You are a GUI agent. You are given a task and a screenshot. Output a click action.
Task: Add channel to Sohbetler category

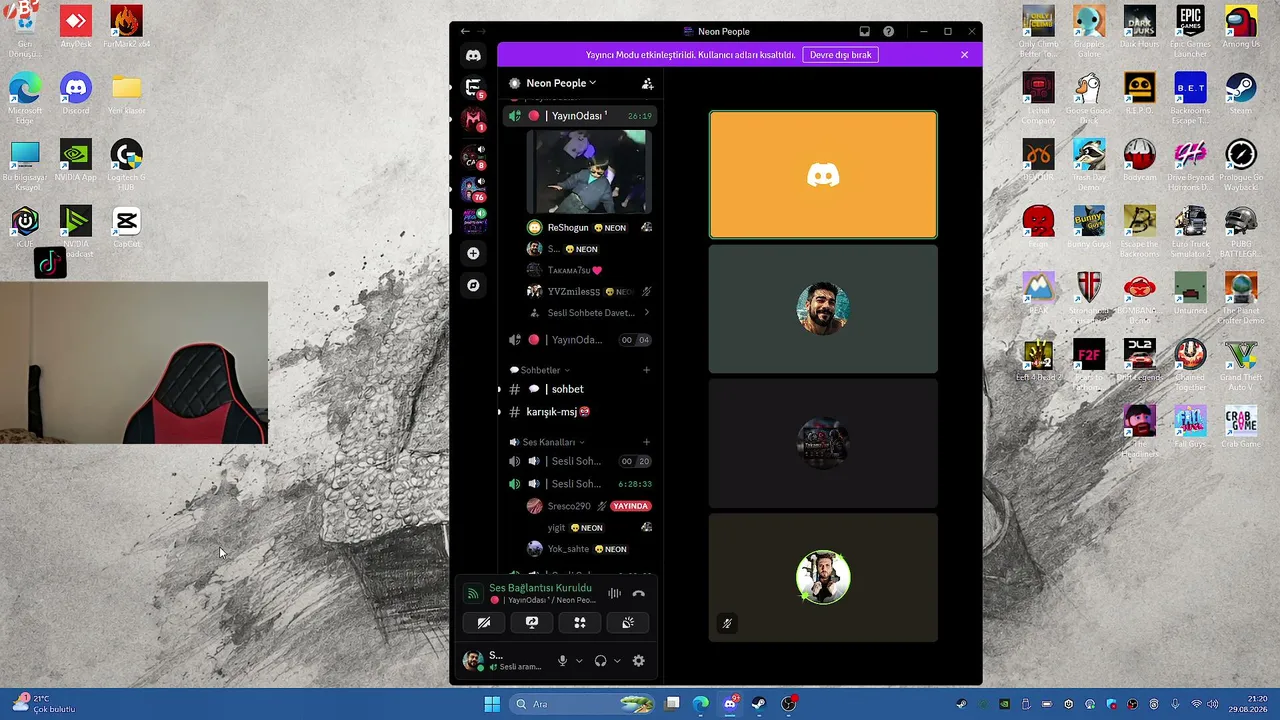(x=646, y=370)
